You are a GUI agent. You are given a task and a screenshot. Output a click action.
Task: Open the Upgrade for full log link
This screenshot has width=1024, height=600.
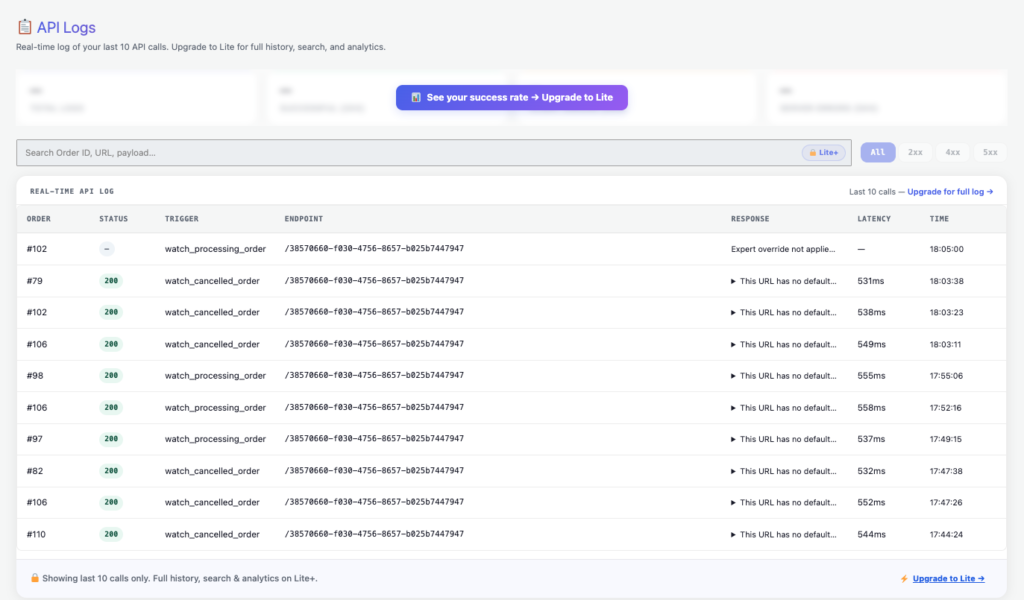point(950,192)
